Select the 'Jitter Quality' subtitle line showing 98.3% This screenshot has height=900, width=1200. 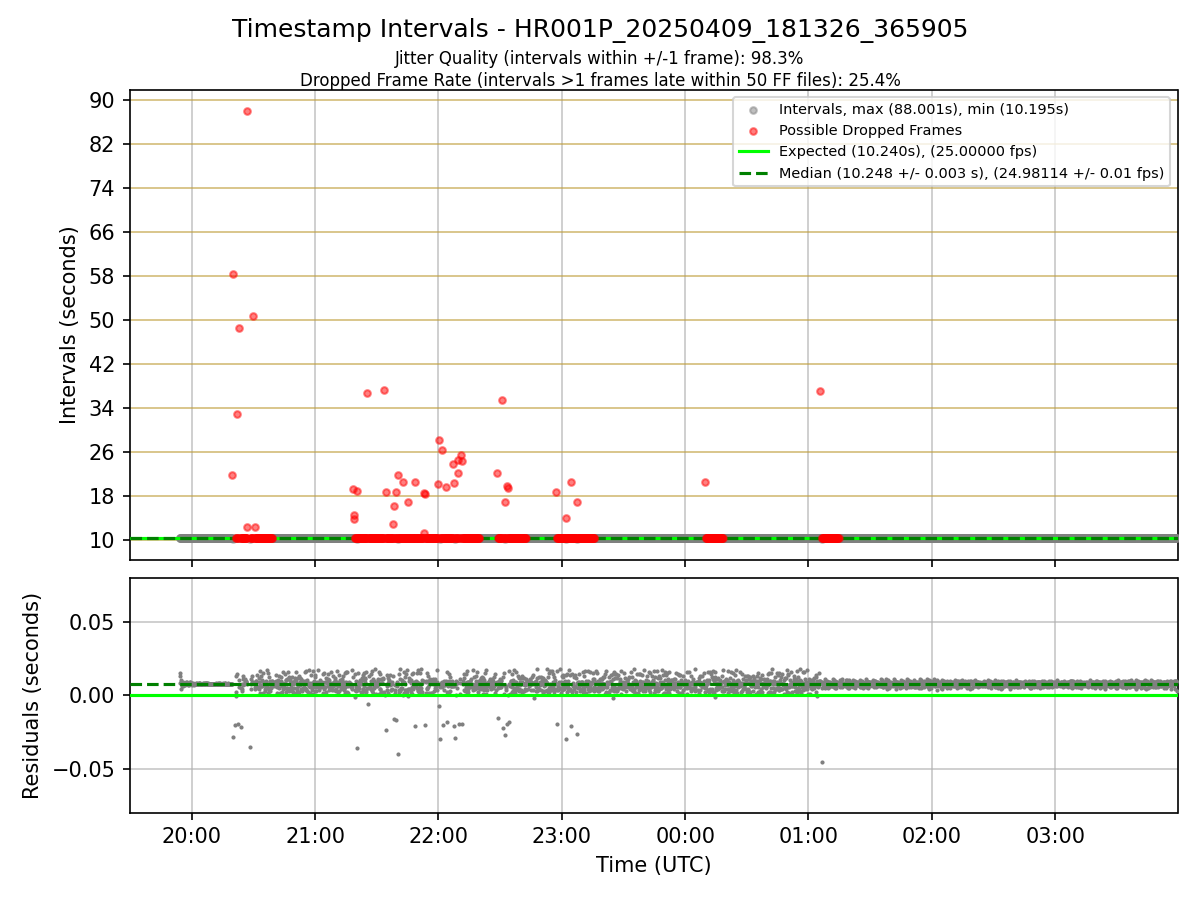(x=599, y=58)
